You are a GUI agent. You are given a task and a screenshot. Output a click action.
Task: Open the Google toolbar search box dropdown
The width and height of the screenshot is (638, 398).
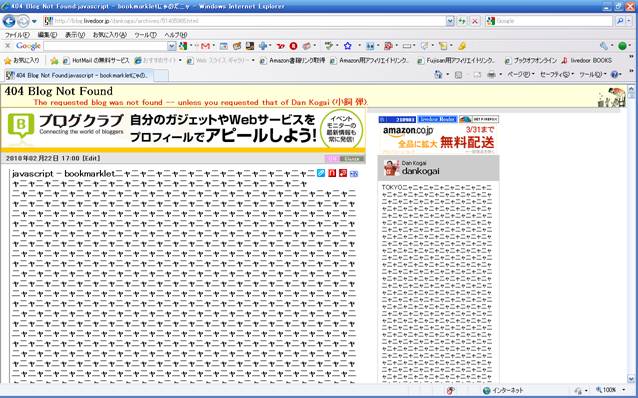coord(172,46)
